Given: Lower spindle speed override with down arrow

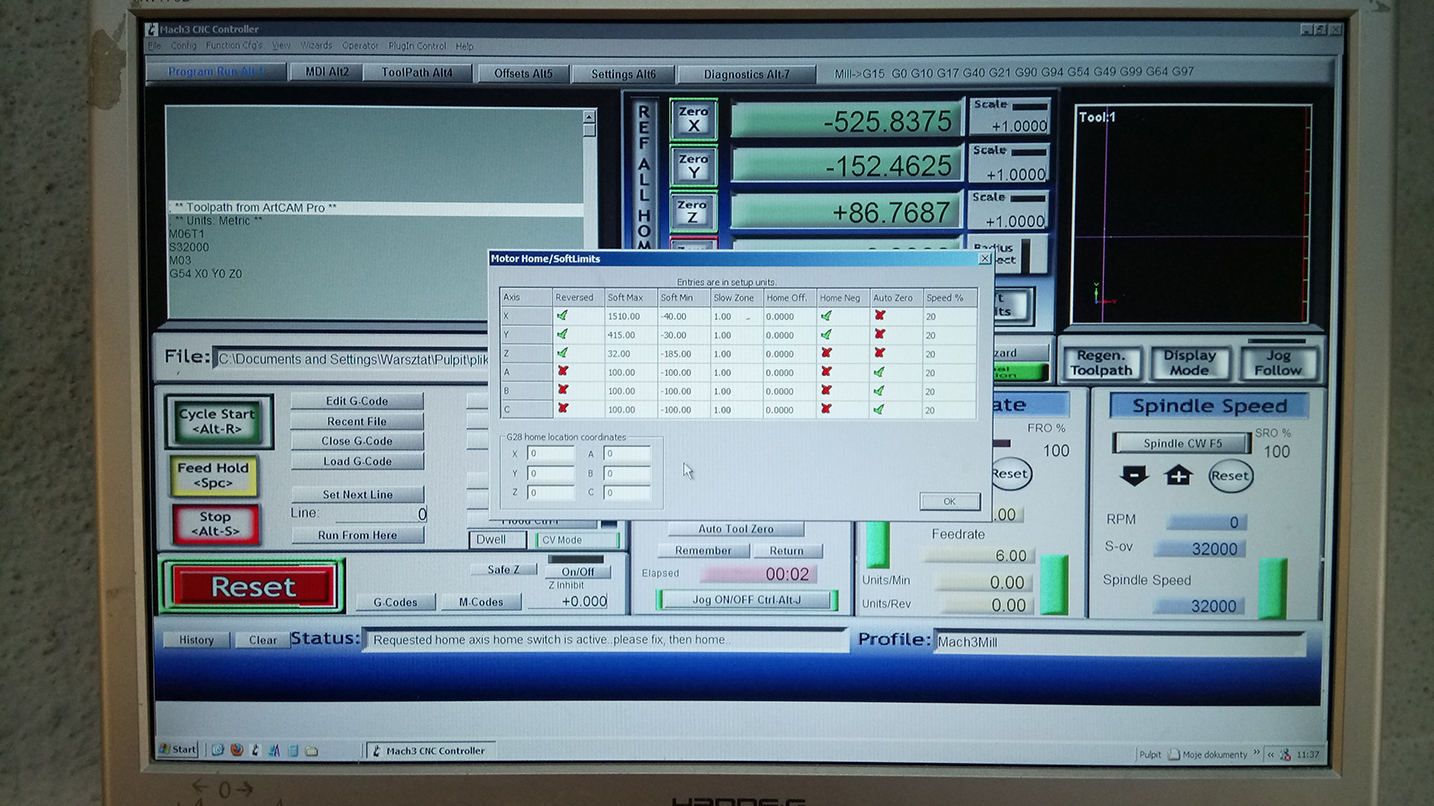Looking at the screenshot, I should pyautogui.click(x=1134, y=476).
